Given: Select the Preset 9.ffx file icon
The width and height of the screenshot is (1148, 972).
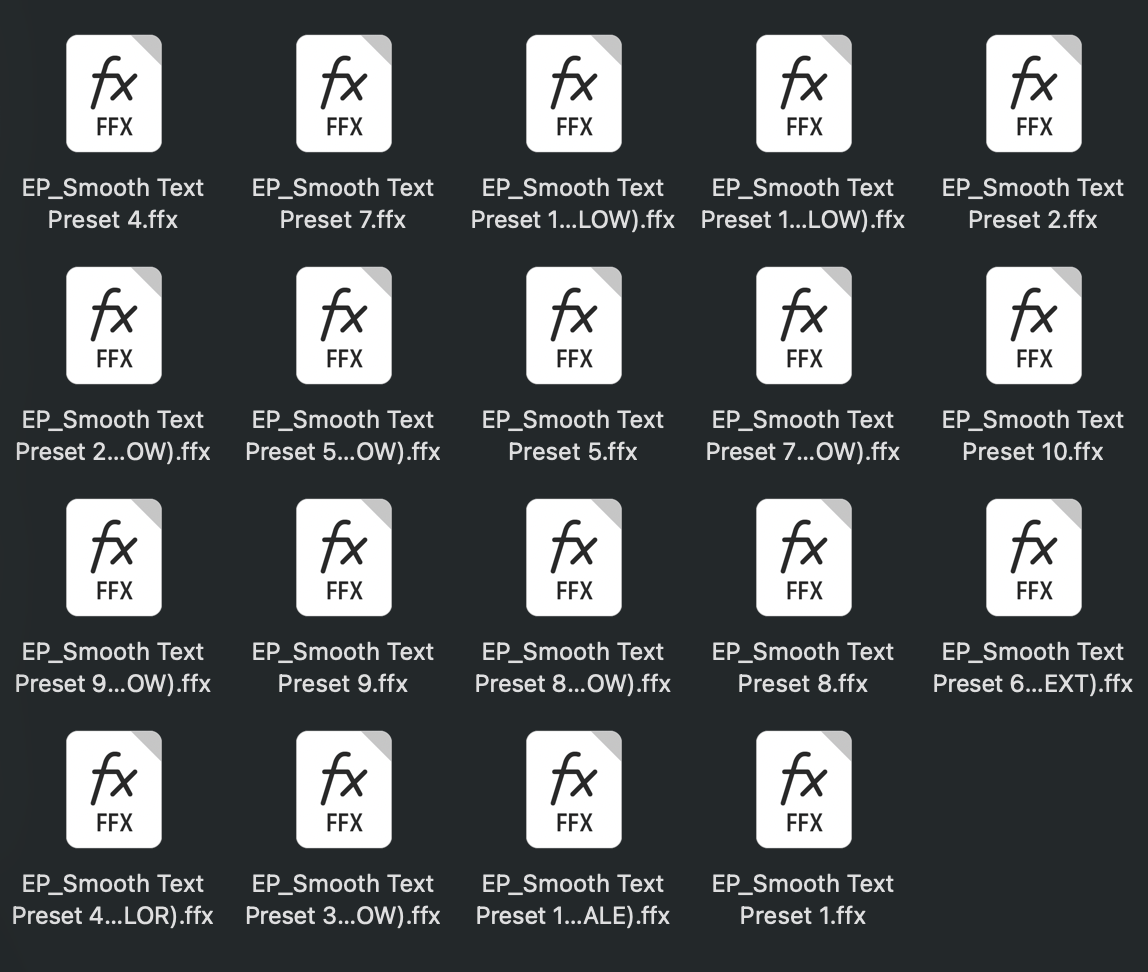Looking at the screenshot, I should pyautogui.click(x=344, y=558).
